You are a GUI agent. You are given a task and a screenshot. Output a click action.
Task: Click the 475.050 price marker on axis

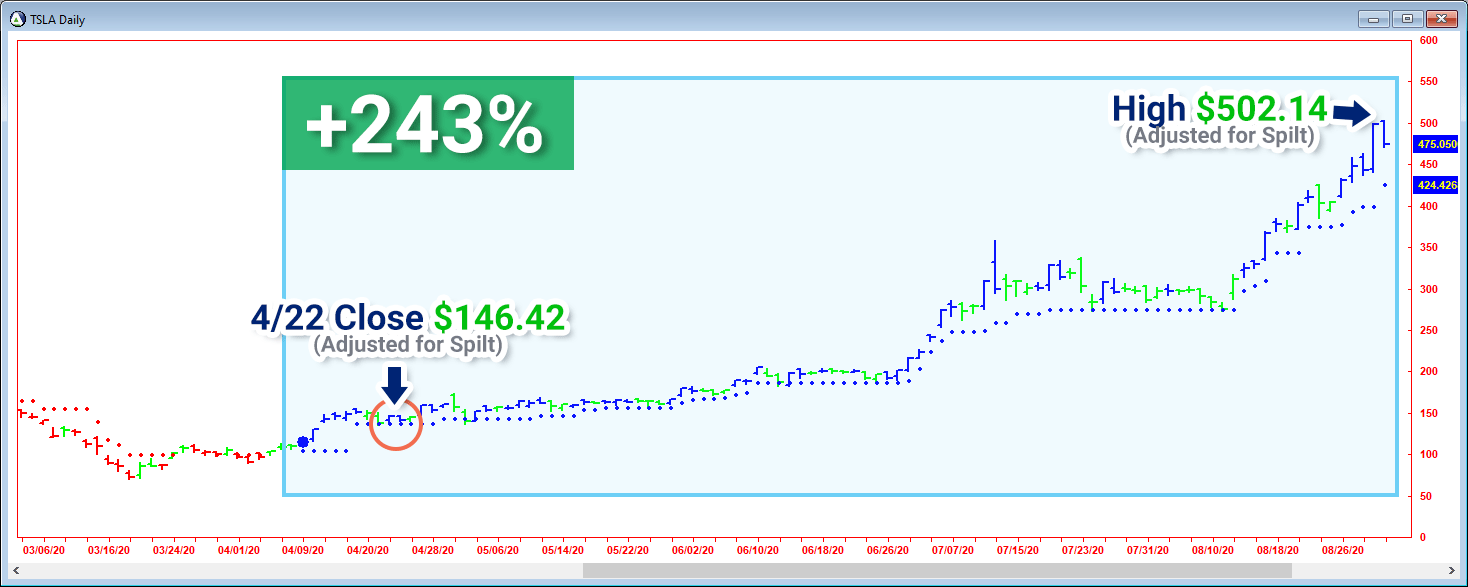click(1435, 144)
